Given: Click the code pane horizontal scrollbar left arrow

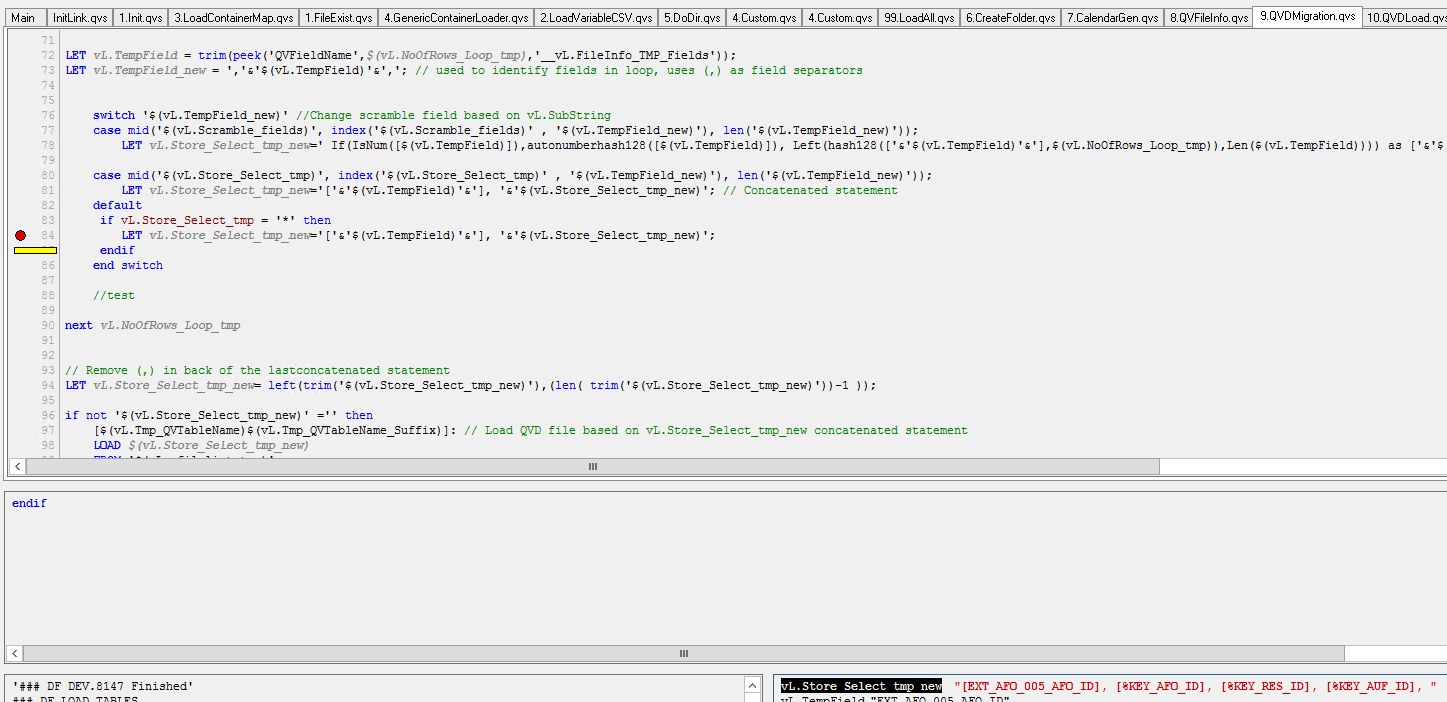Looking at the screenshot, I should tap(17, 466).
